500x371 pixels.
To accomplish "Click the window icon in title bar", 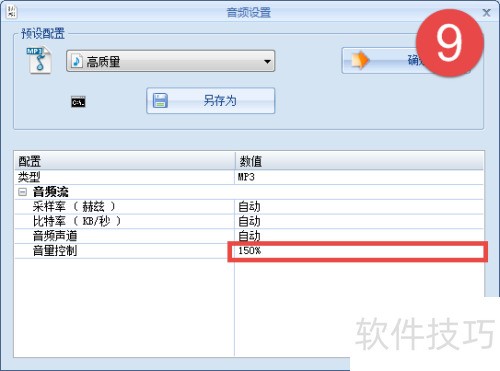I will 11,12.
